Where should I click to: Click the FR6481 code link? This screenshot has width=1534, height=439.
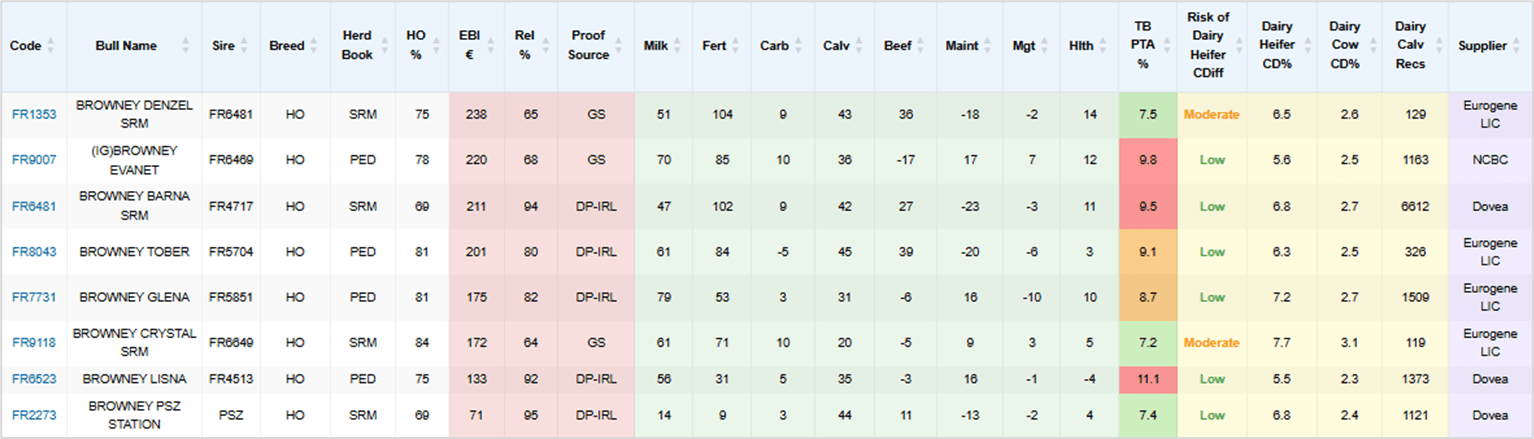click(34, 206)
